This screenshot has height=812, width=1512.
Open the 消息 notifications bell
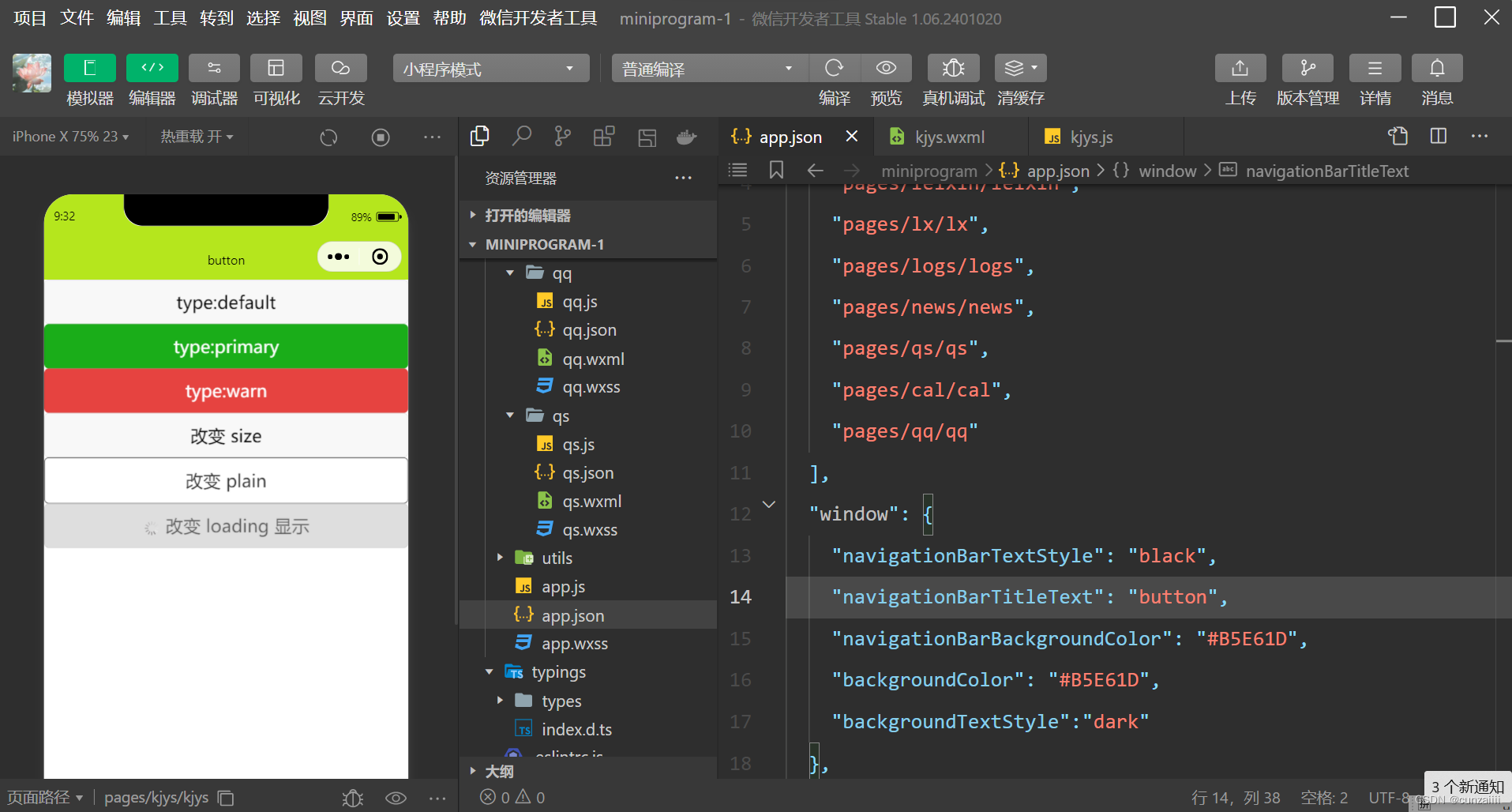(x=1437, y=68)
